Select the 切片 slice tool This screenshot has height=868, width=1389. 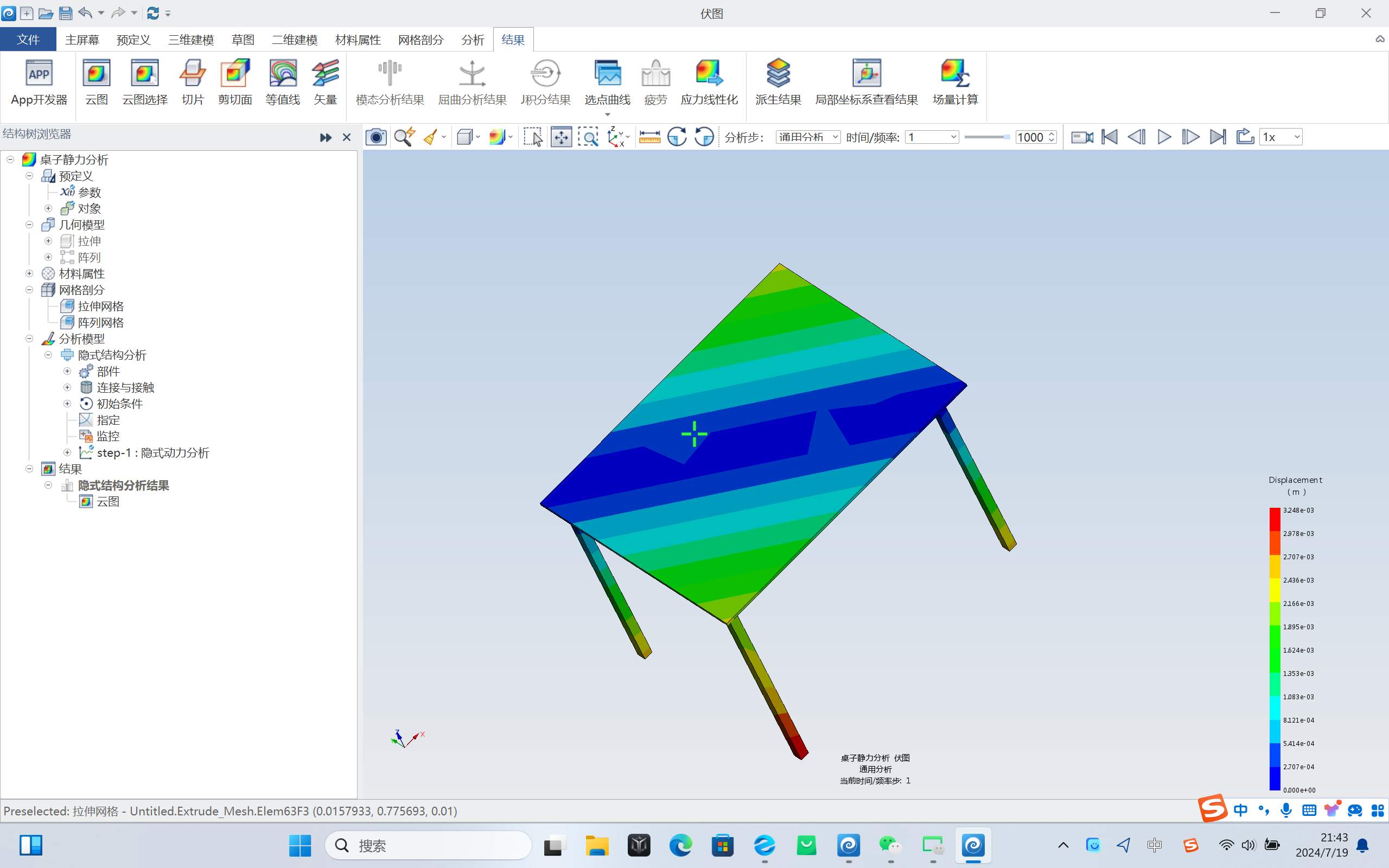(x=192, y=82)
